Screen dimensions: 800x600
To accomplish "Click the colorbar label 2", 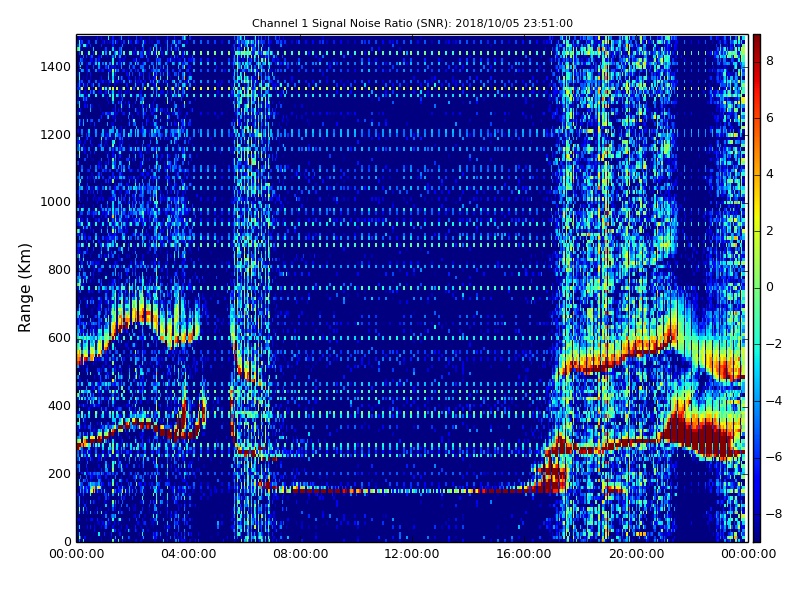I will pos(770,231).
